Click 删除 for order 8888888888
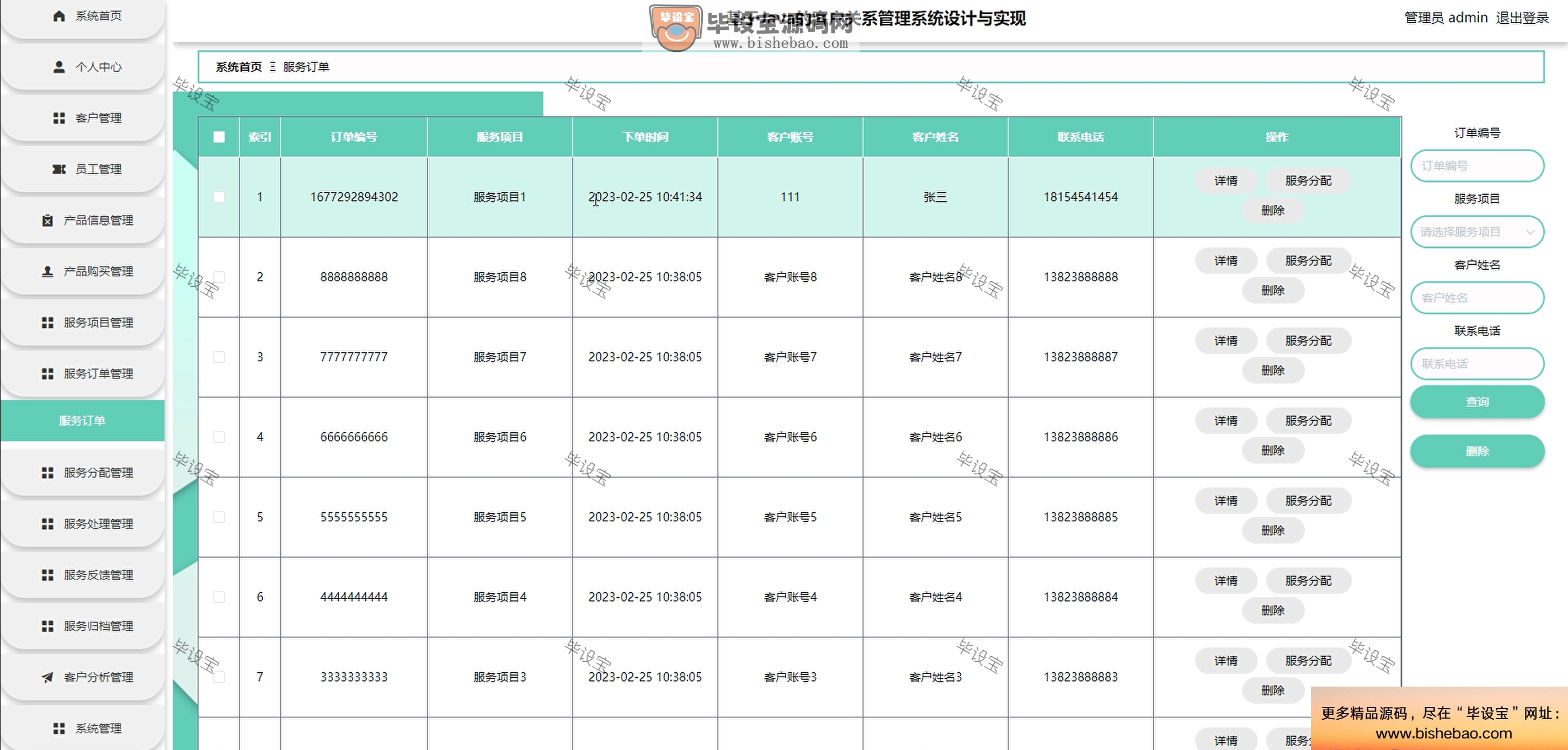The width and height of the screenshot is (1568, 750). [x=1273, y=290]
